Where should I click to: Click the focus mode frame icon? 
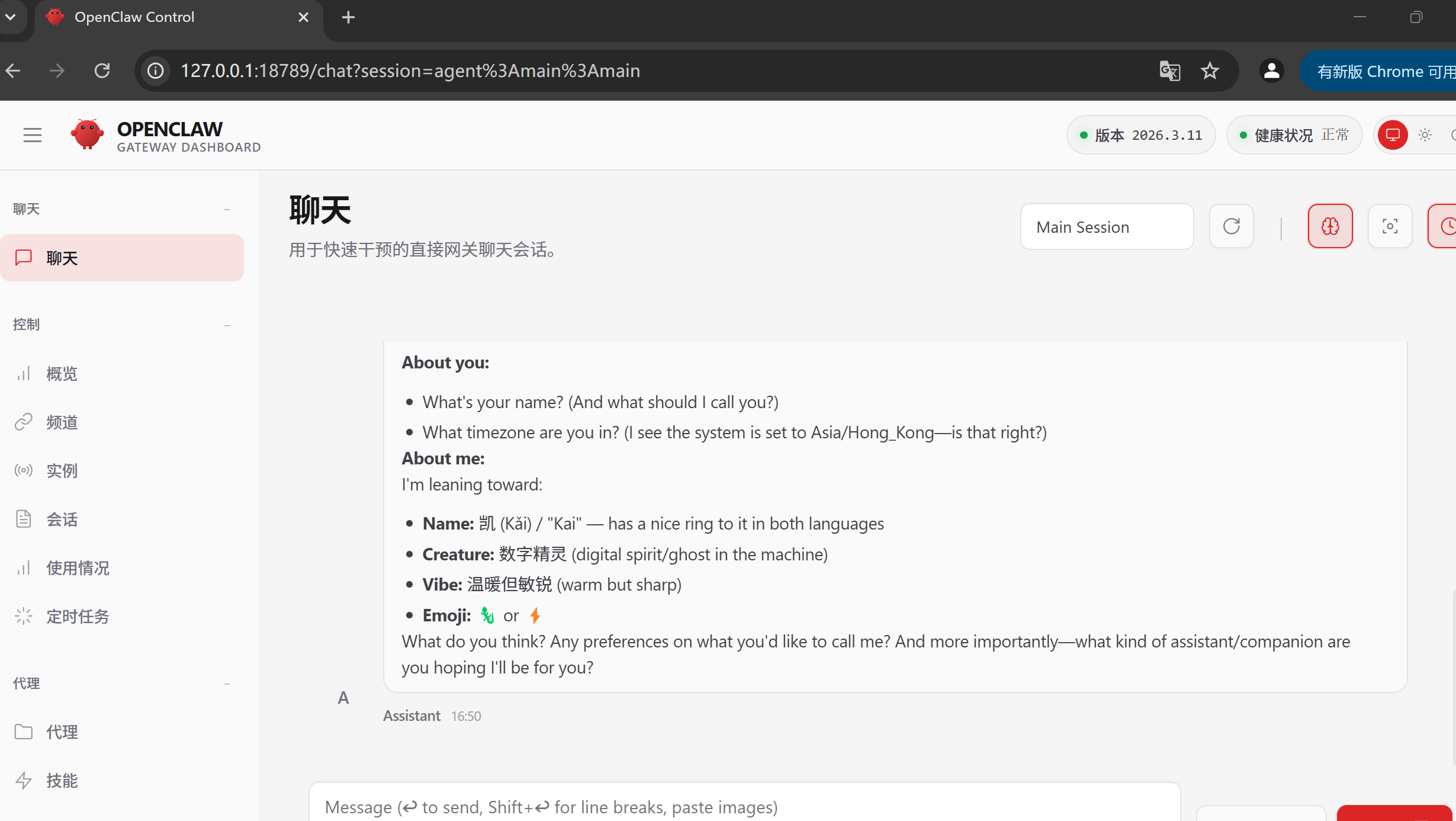[x=1390, y=226]
